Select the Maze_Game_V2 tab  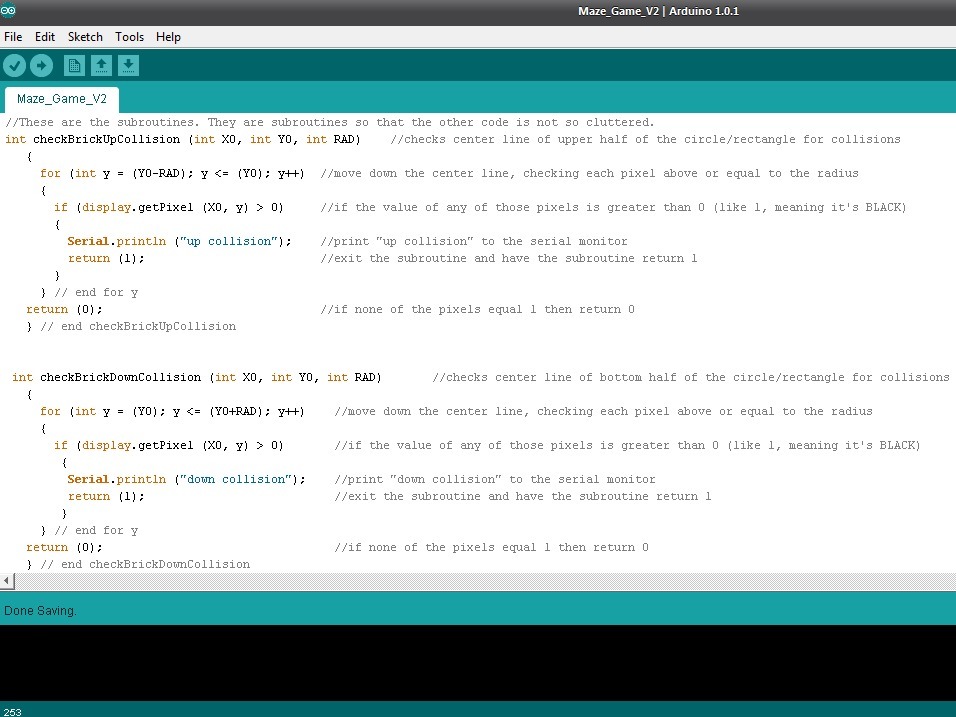(x=62, y=99)
